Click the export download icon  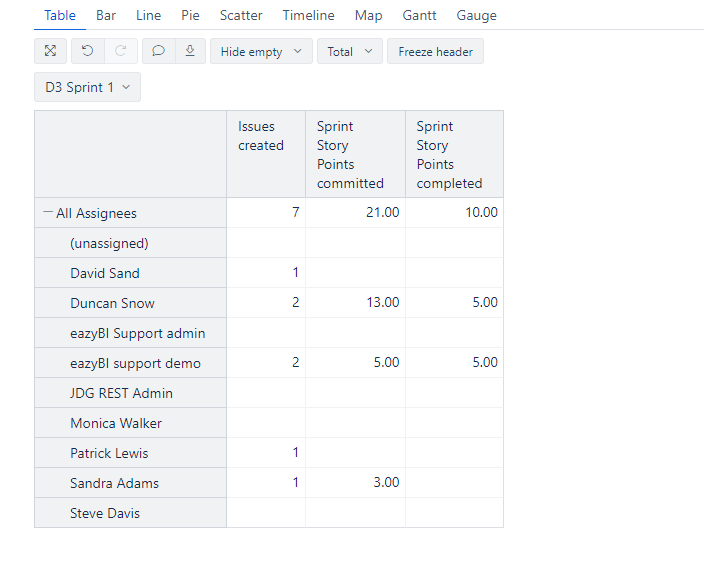190,51
